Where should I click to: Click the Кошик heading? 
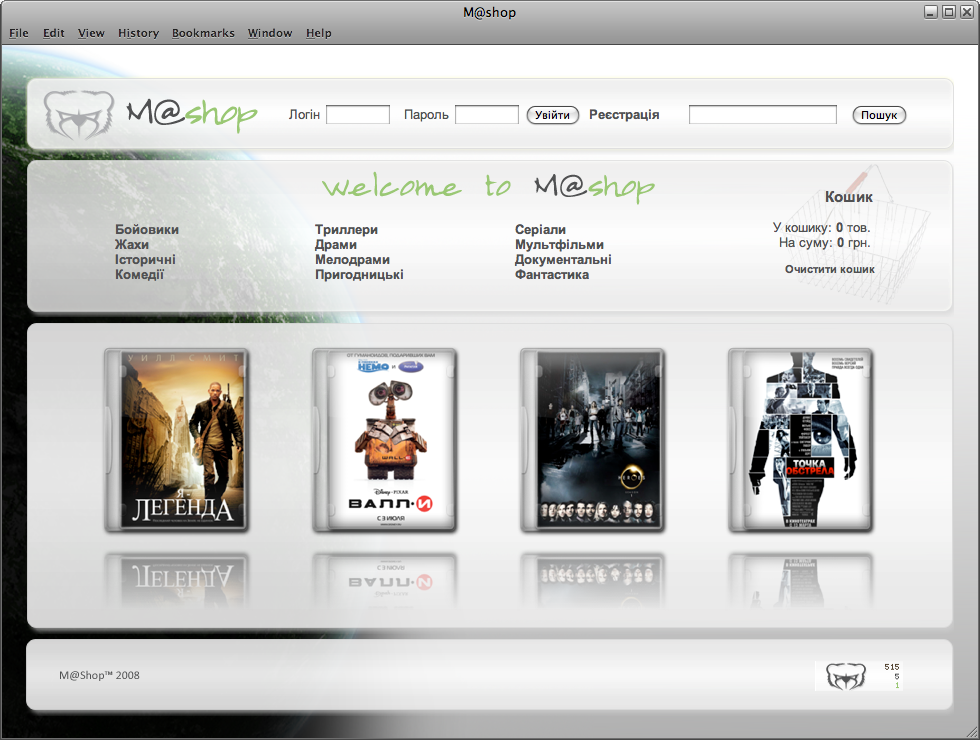pyautogui.click(x=849, y=197)
